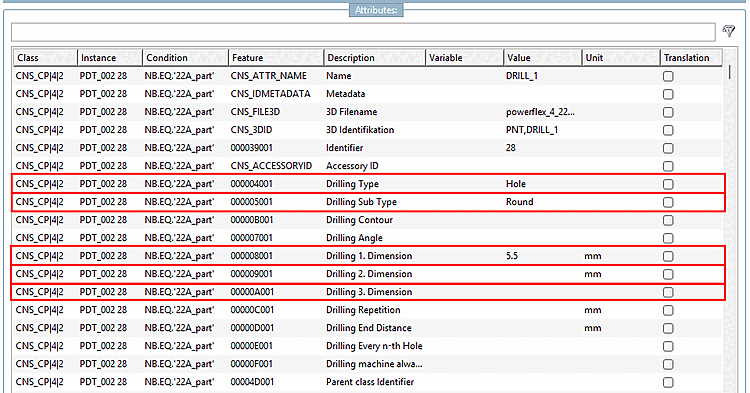
Task: Click the filter funnel icon
Action: click(729, 32)
